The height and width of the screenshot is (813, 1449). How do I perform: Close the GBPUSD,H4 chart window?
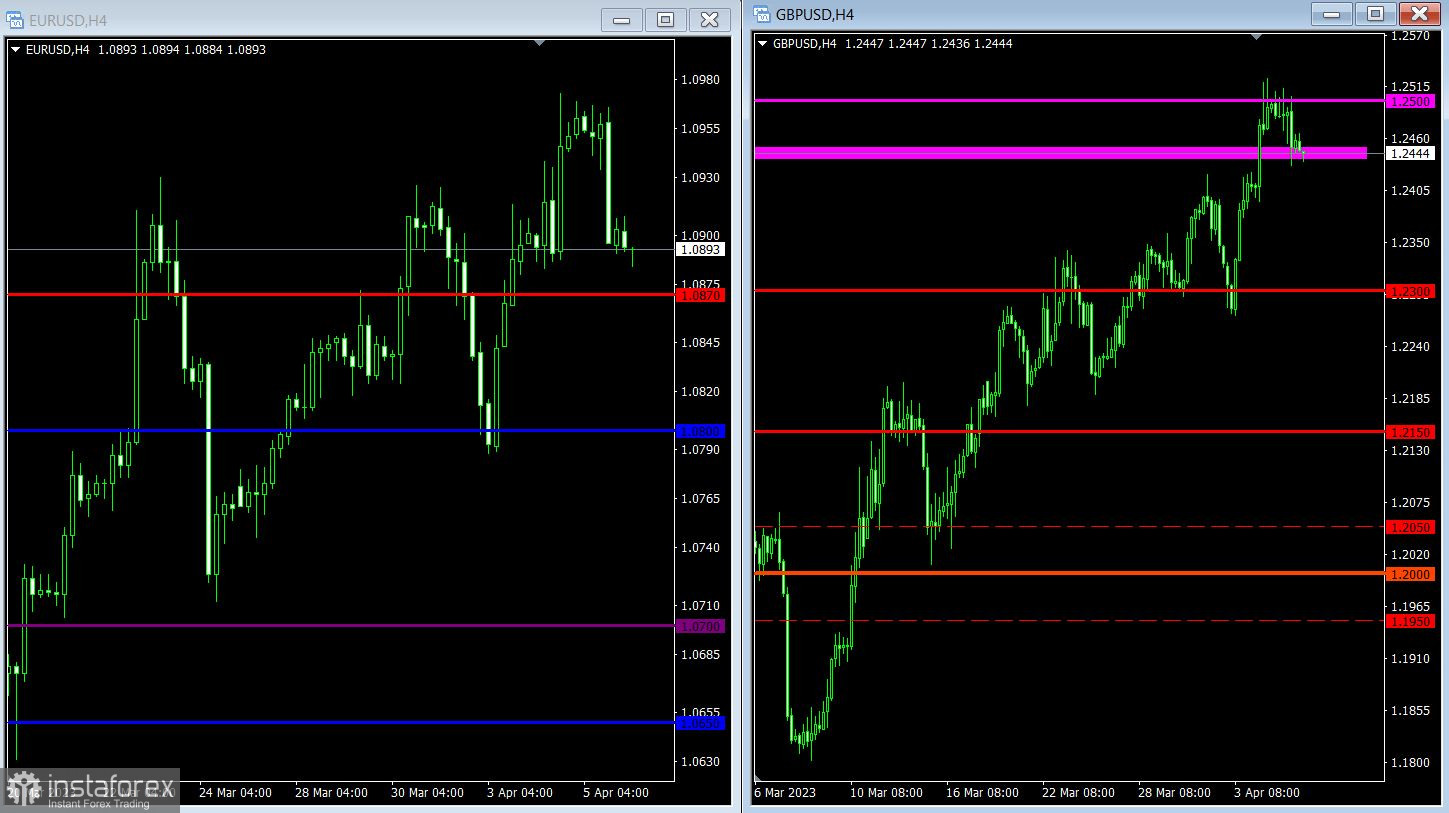coord(1419,13)
